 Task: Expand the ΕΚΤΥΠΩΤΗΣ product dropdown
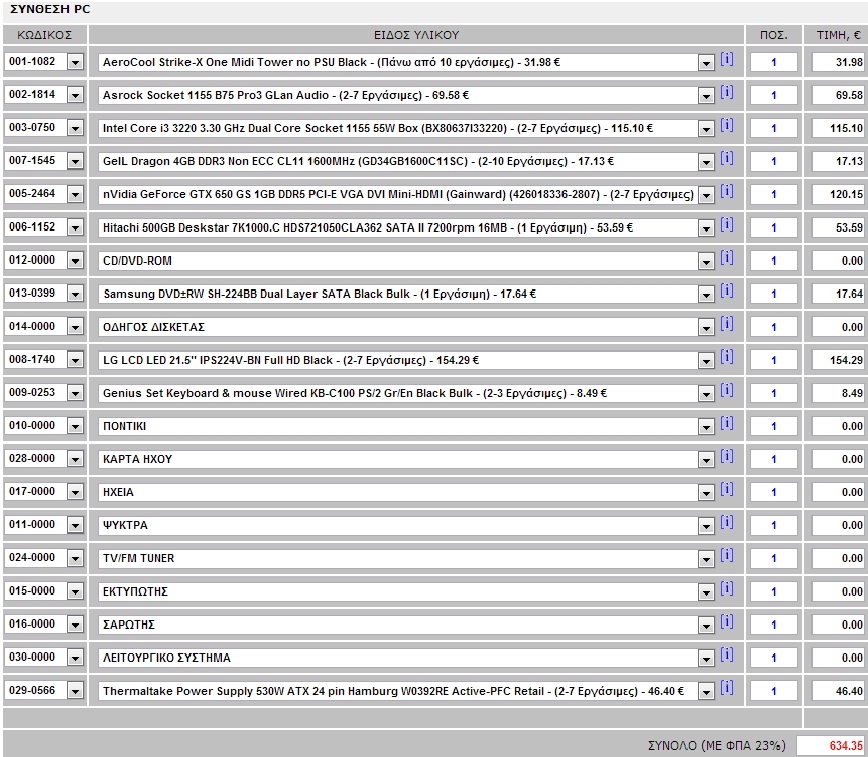pyautogui.click(x=706, y=592)
